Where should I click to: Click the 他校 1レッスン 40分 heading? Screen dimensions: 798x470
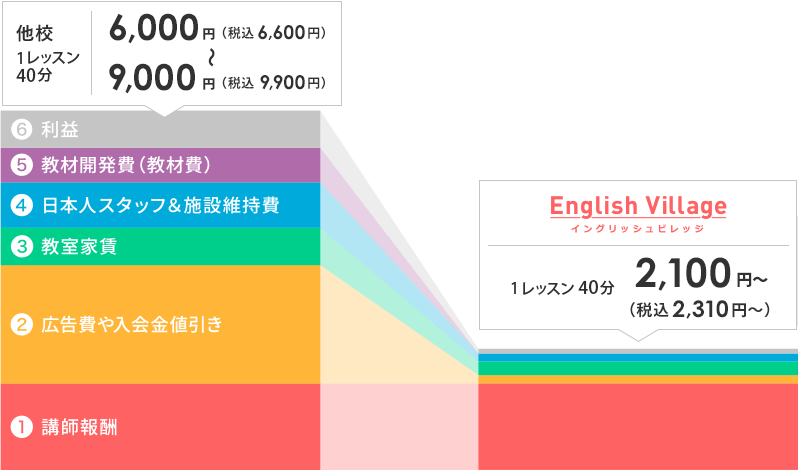47,53
